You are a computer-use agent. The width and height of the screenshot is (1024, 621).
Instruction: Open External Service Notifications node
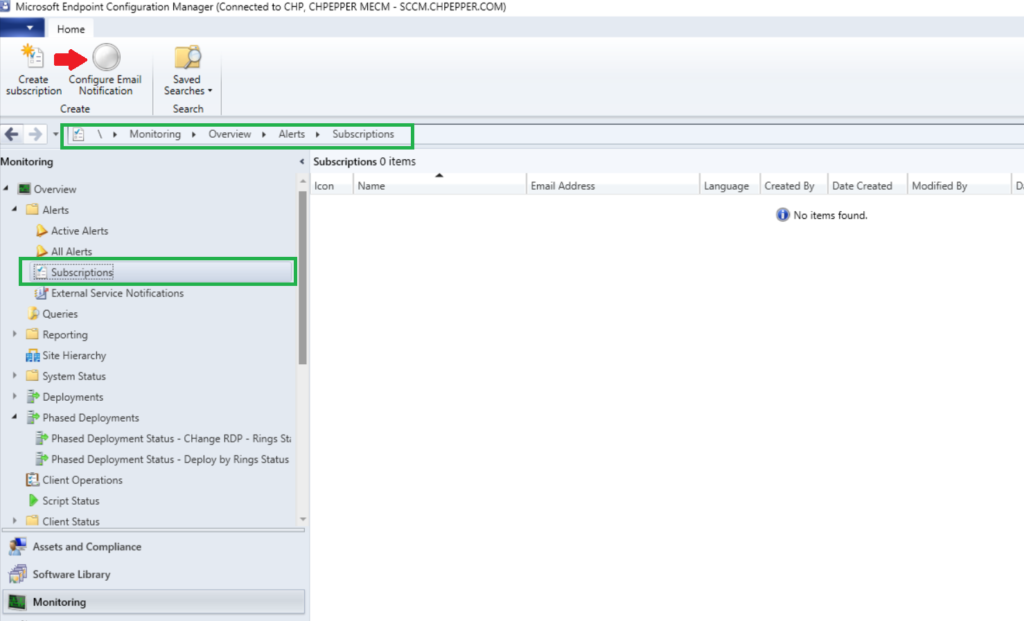pos(117,293)
